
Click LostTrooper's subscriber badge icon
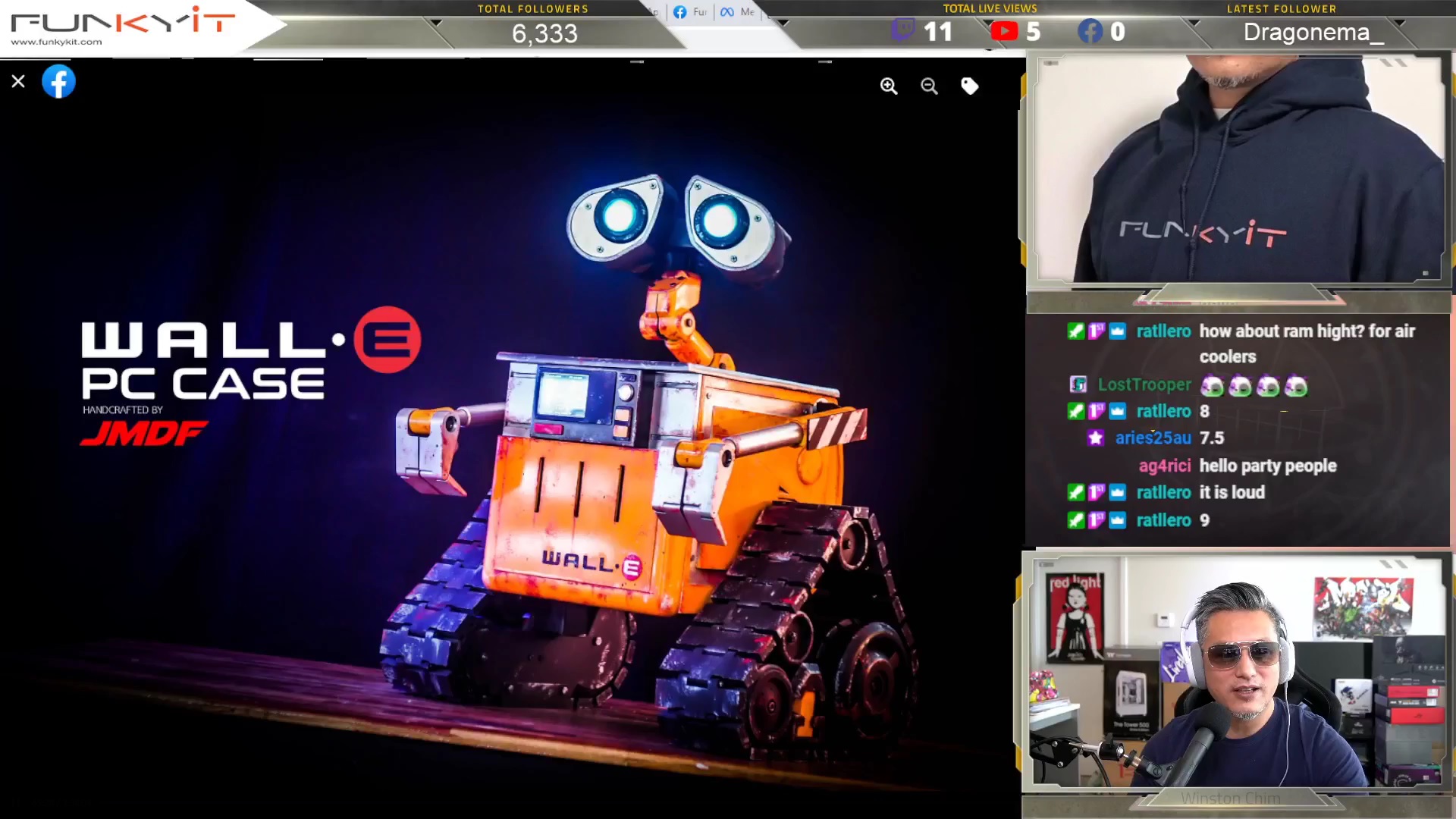1078,384
